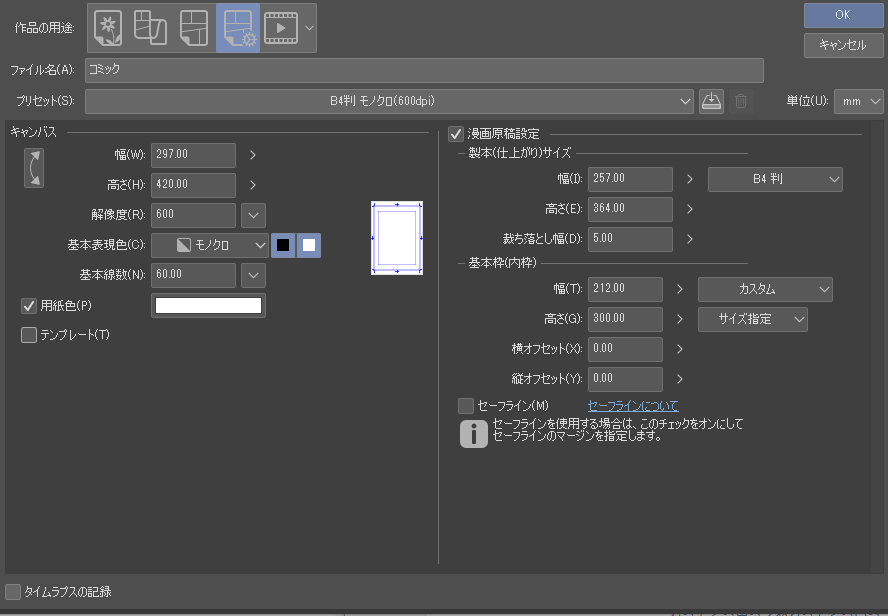
Task: Toggle the 用紙色(P) checkbox
Action: click(29, 306)
